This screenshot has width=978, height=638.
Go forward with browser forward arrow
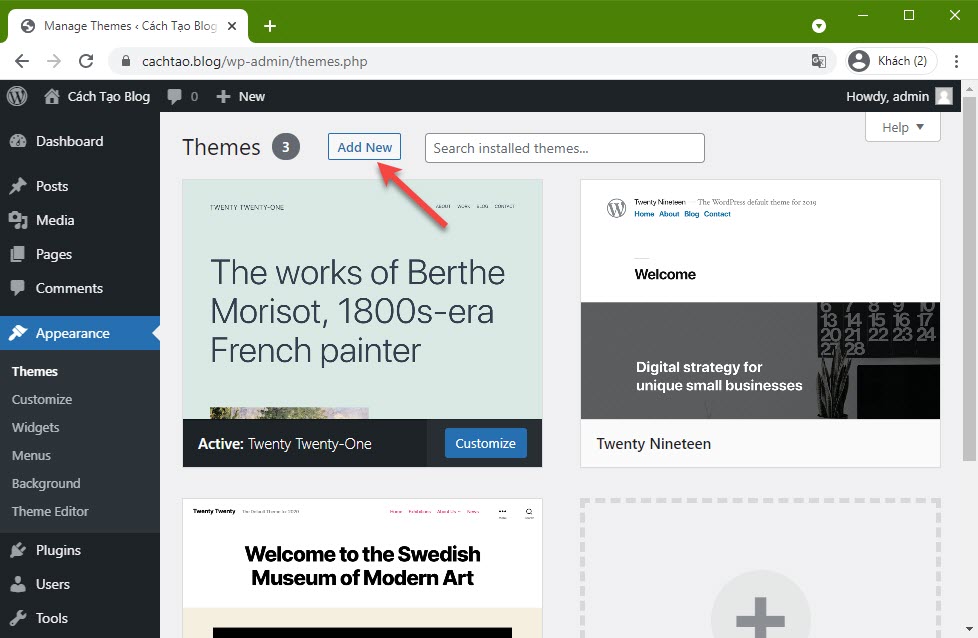click(54, 61)
